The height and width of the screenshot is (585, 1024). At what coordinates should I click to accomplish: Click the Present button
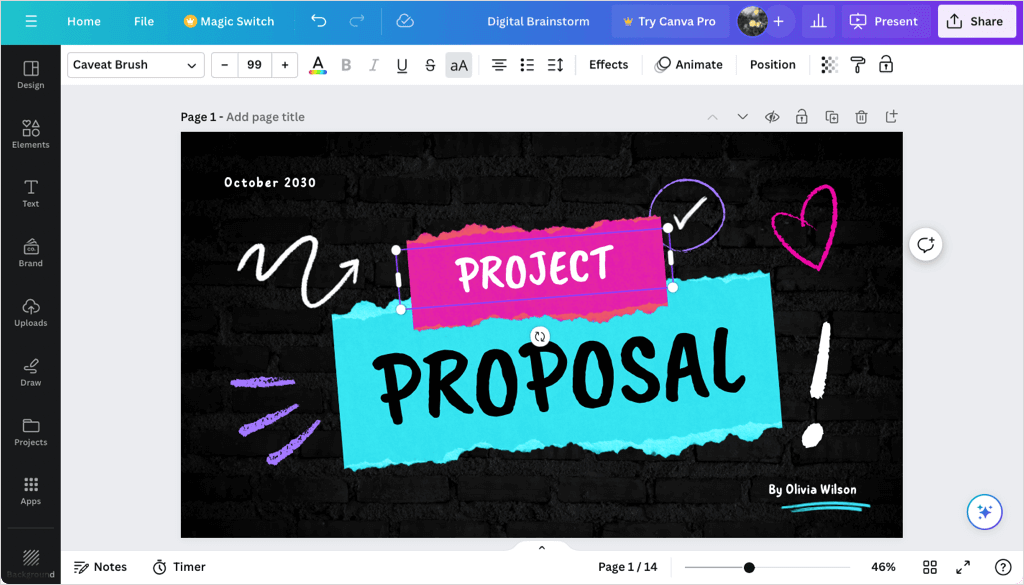(x=885, y=20)
